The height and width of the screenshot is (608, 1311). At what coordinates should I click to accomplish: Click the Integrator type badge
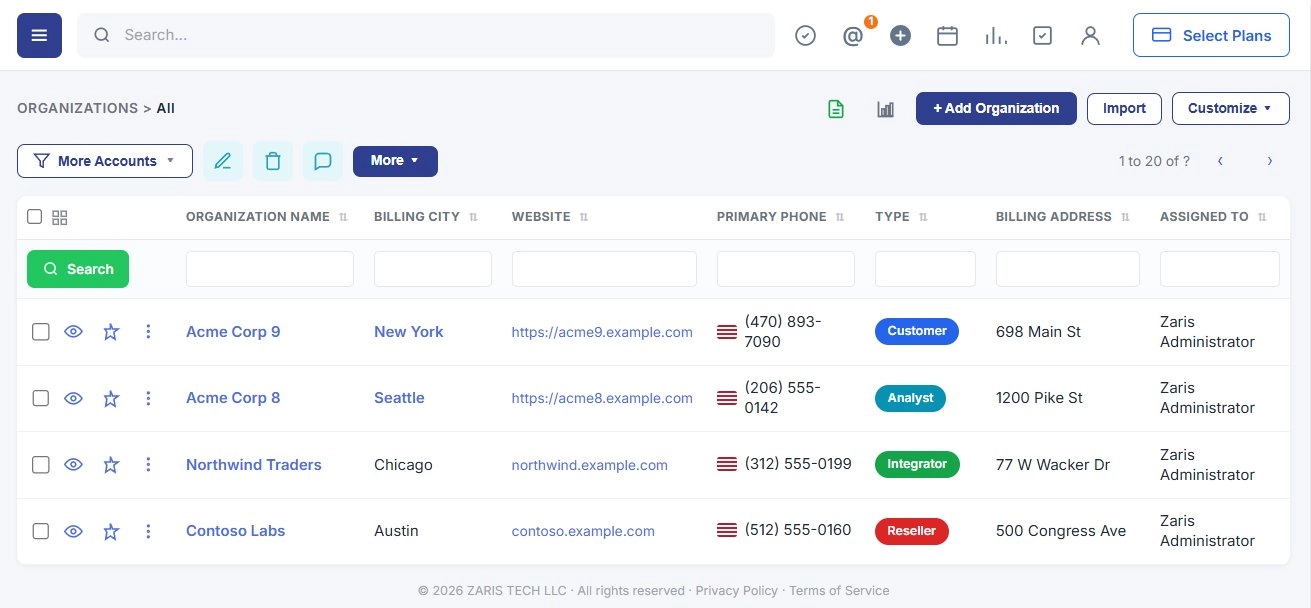(917, 465)
